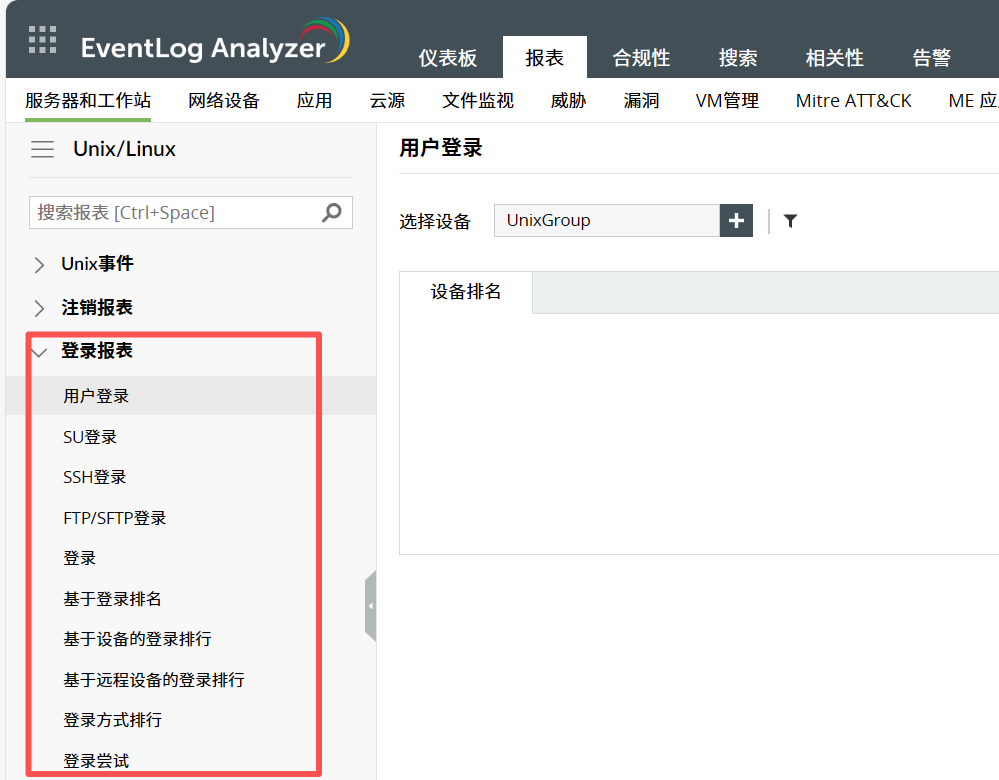Go to the 告警 tab
The height and width of the screenshot is (780, 999).
931,58
